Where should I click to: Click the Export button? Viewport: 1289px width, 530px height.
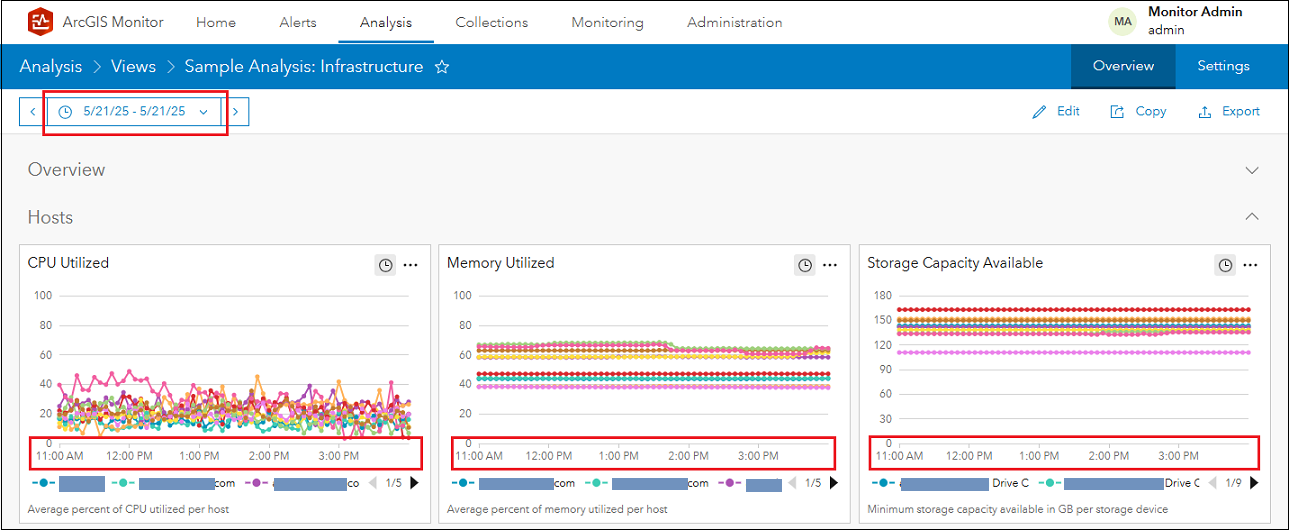[x=1229, y=112]
